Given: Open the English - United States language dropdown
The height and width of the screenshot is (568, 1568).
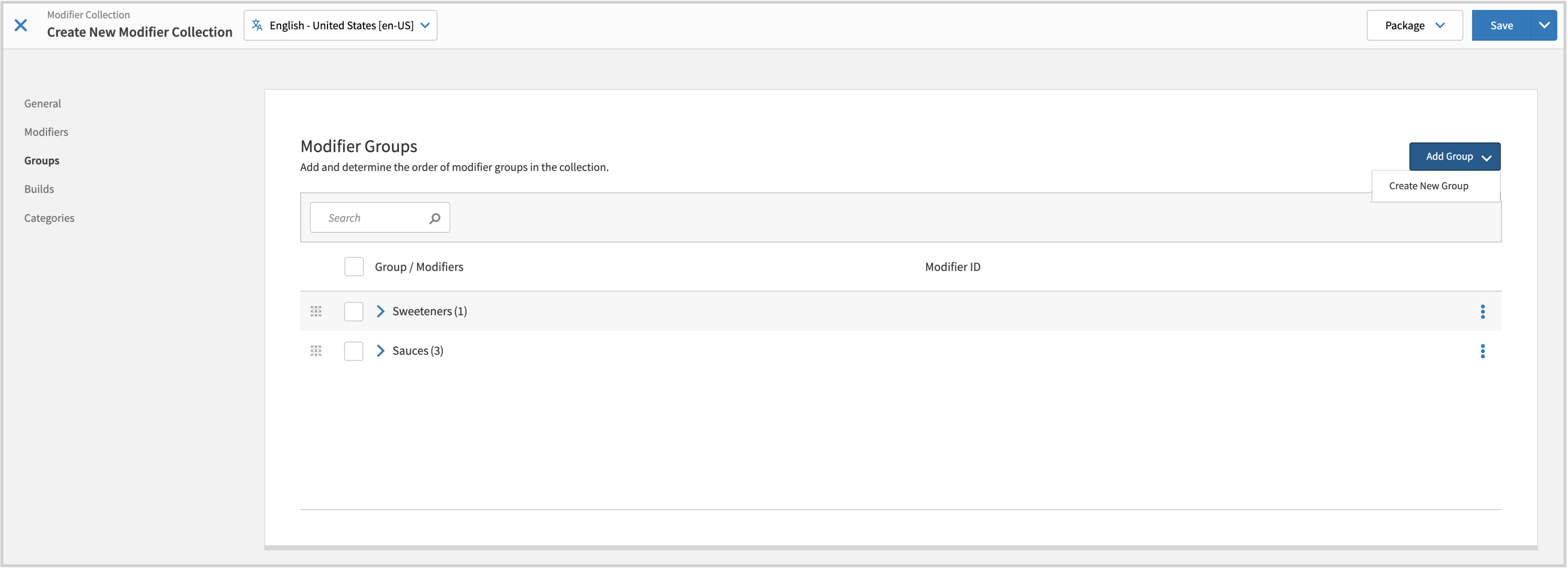Looking at the screenshot, I should pyautogui.click(x=340, y=25).
